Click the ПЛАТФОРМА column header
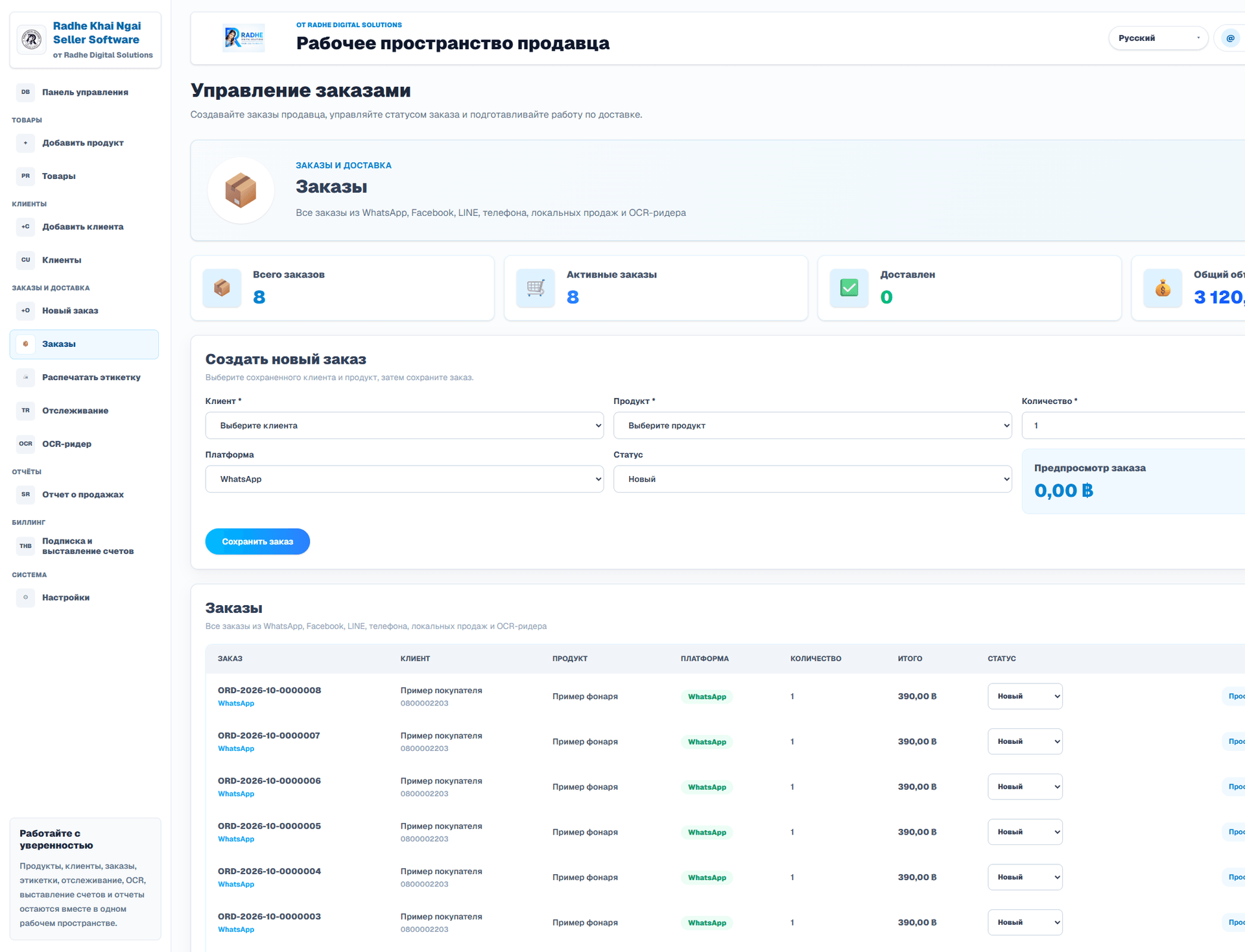The width and height of the screenshot is (1245, 952). coord(705,659)
